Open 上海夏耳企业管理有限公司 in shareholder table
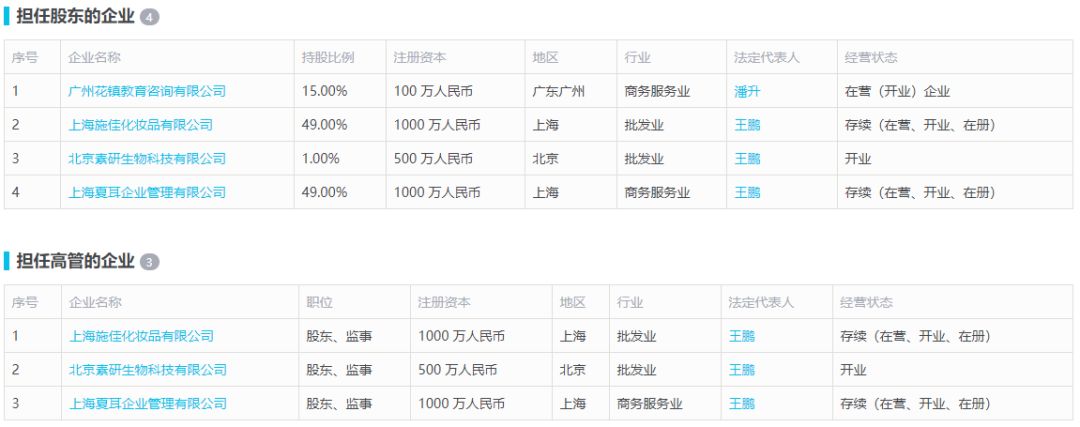 click(147, 192)
